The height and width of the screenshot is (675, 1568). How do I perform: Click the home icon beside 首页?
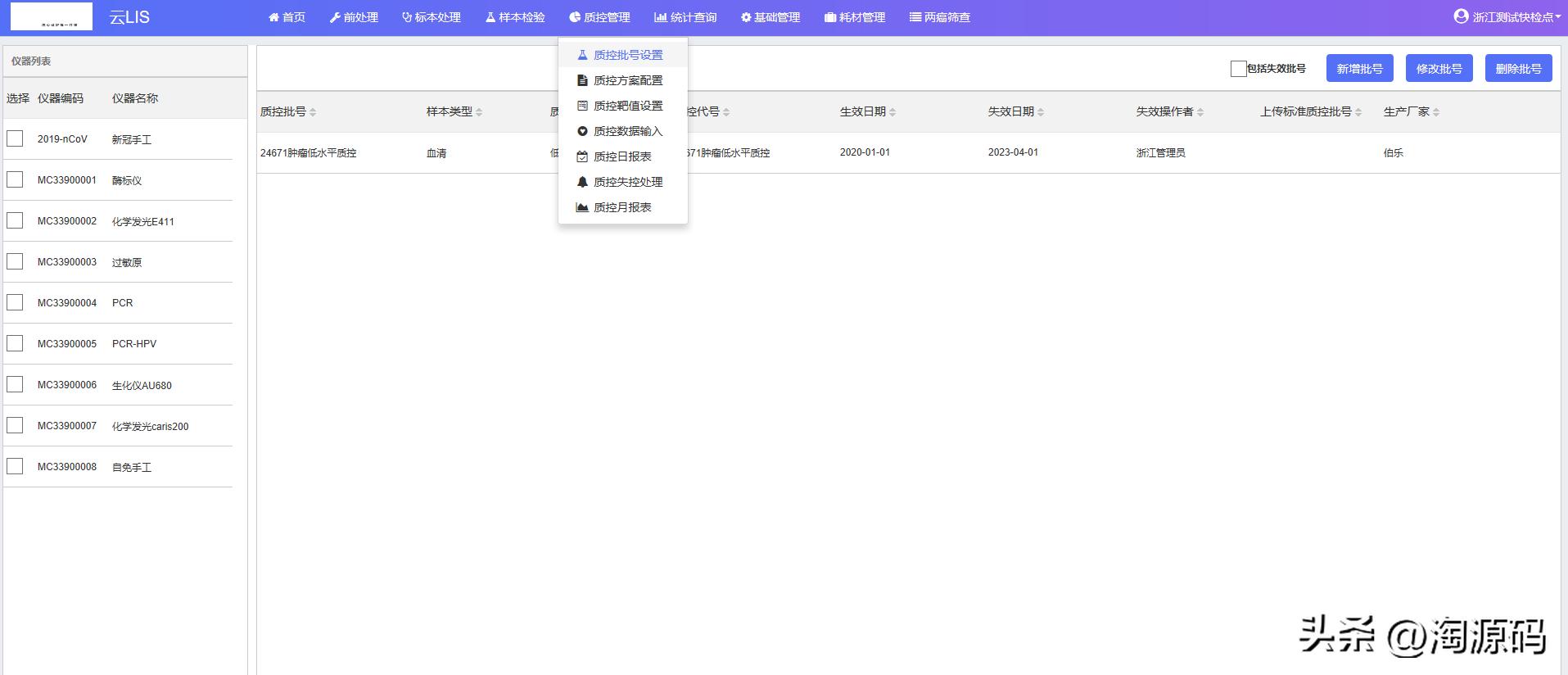[x=273, y=17]
